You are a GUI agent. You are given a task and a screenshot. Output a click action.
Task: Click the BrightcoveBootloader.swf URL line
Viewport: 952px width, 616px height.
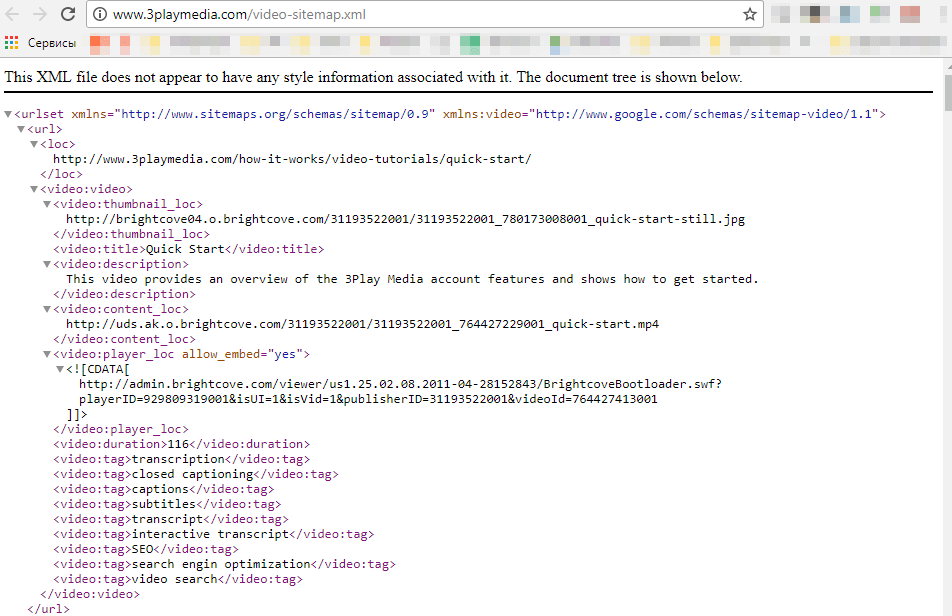tap(400, 384)
